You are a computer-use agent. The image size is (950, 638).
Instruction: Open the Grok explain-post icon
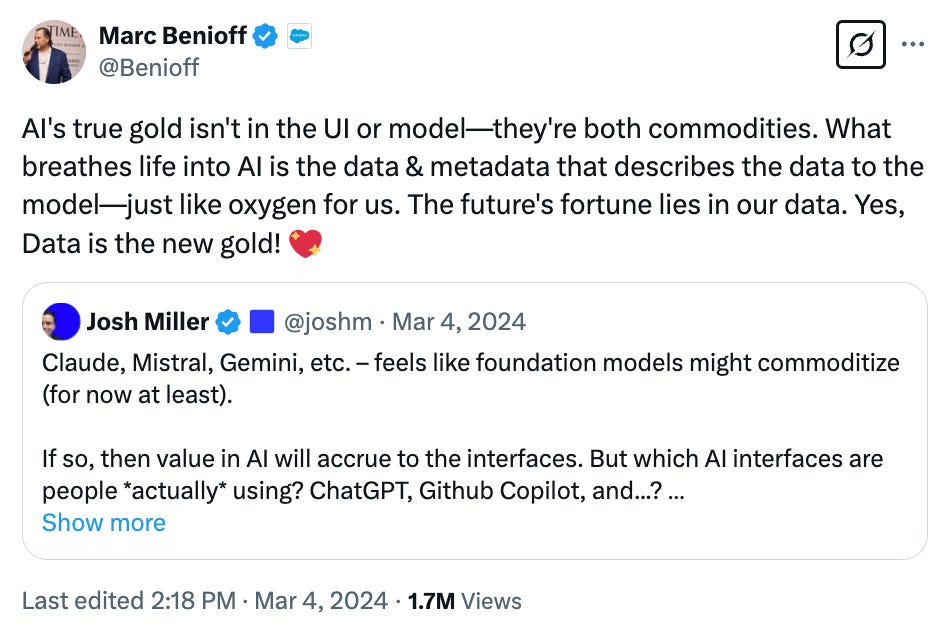coord(860,45)
